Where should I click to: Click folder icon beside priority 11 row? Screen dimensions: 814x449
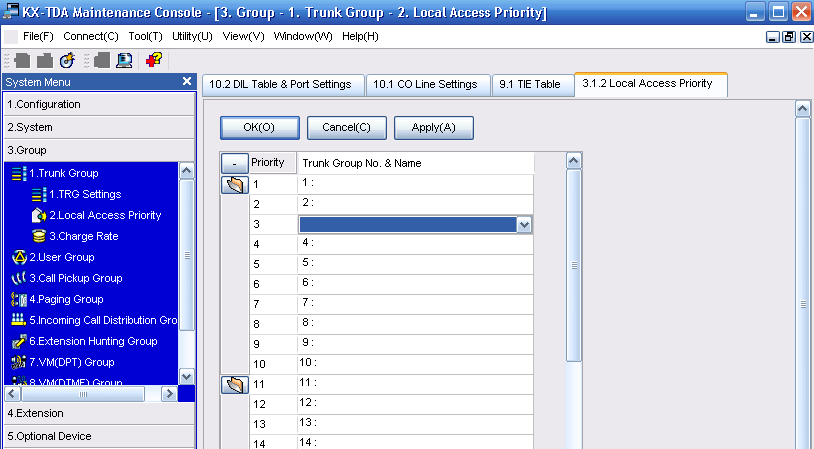235,385
